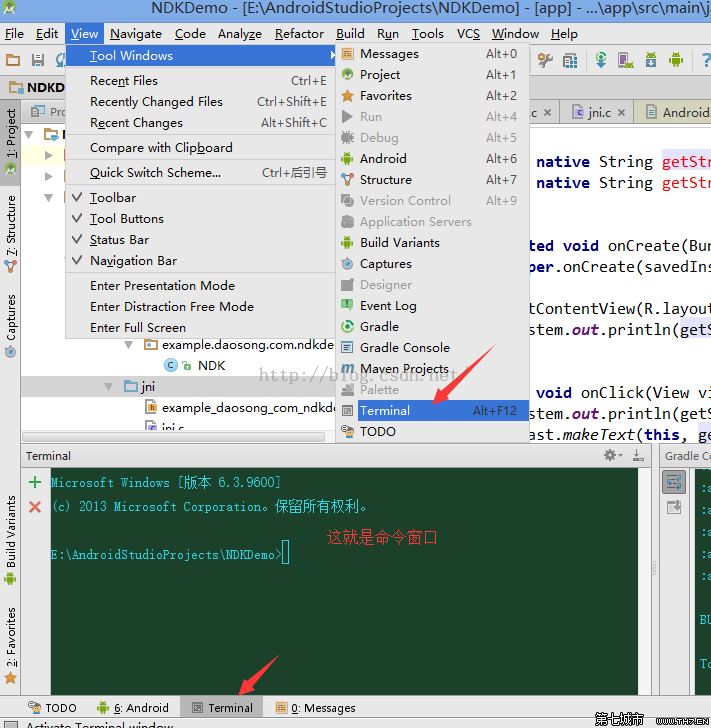Close the current terminal session

pos(35,507)
